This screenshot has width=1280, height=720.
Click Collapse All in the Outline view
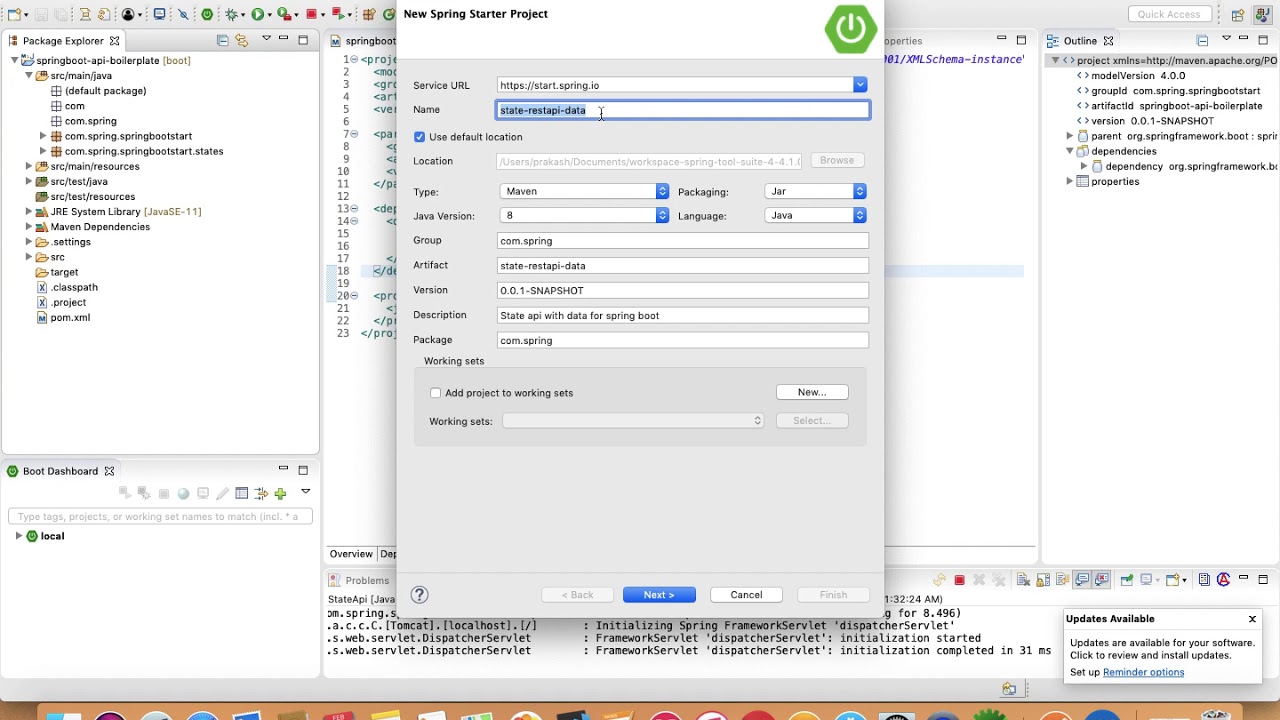(1202, 40)
